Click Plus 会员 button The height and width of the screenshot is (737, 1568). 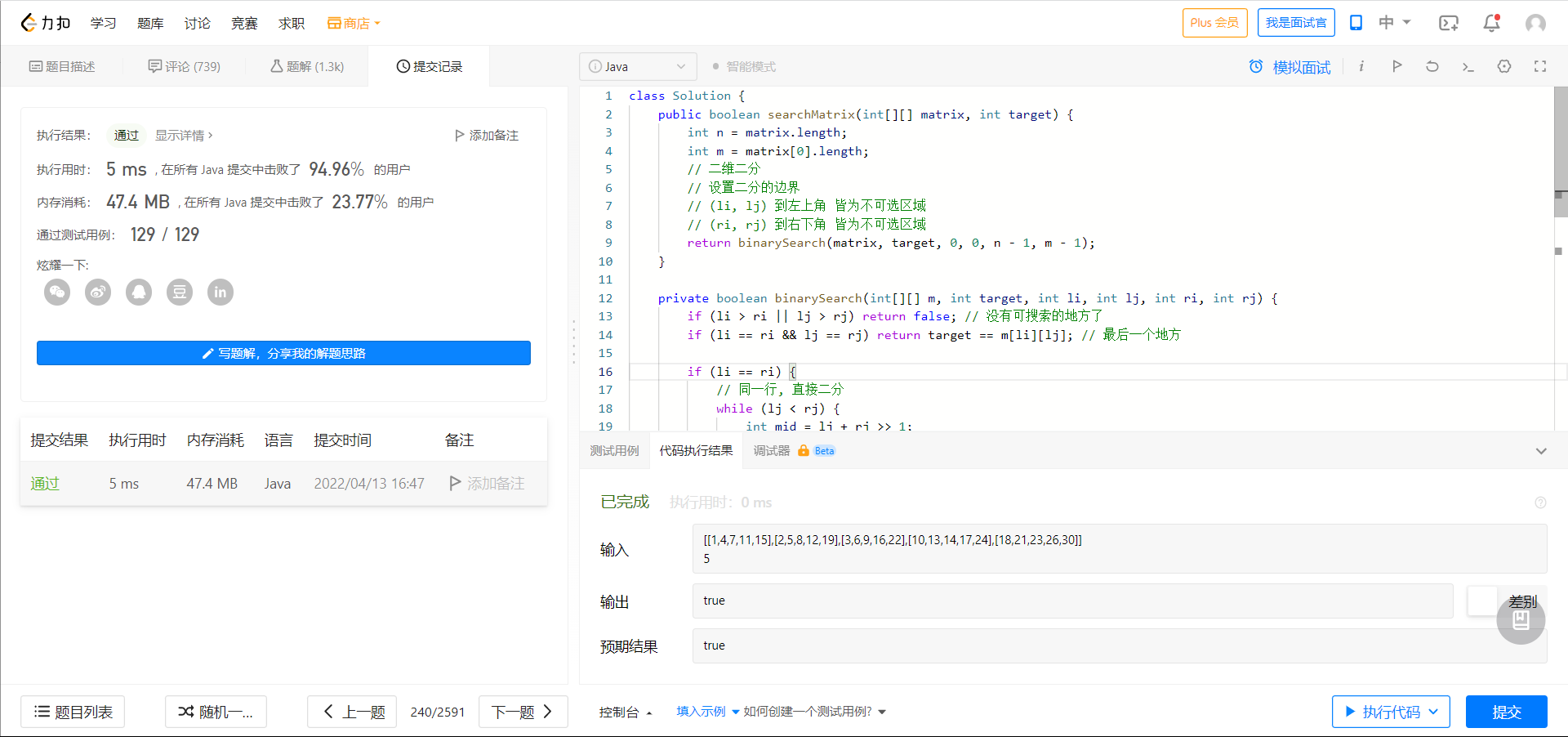coord(1214,23)
